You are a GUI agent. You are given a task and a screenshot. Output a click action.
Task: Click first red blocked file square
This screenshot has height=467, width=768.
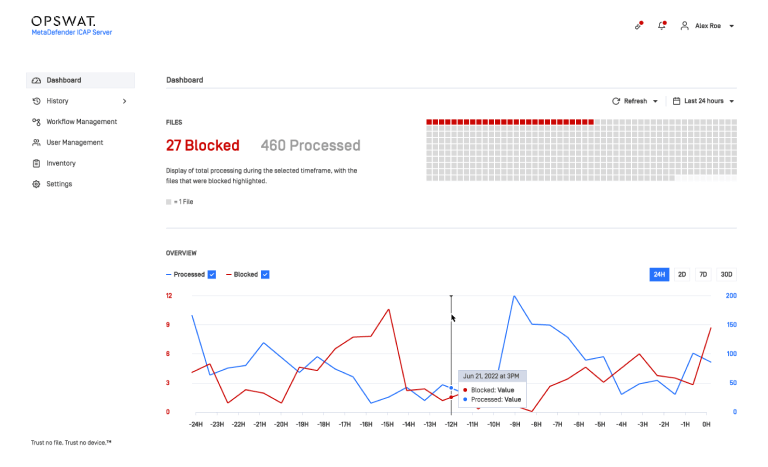(429, 122)
